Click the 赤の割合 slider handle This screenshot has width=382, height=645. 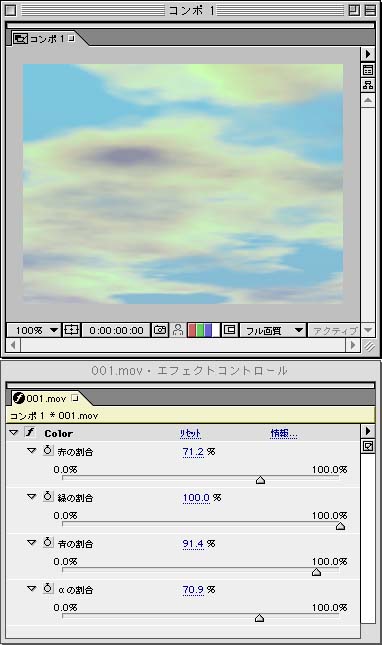[x=260, y=480]
